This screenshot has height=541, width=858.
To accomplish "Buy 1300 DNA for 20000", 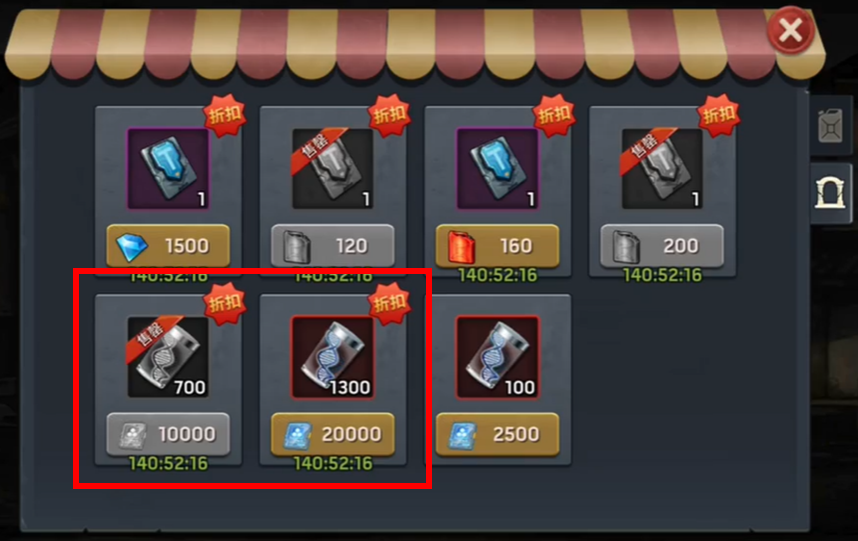I will pos(333,434).
